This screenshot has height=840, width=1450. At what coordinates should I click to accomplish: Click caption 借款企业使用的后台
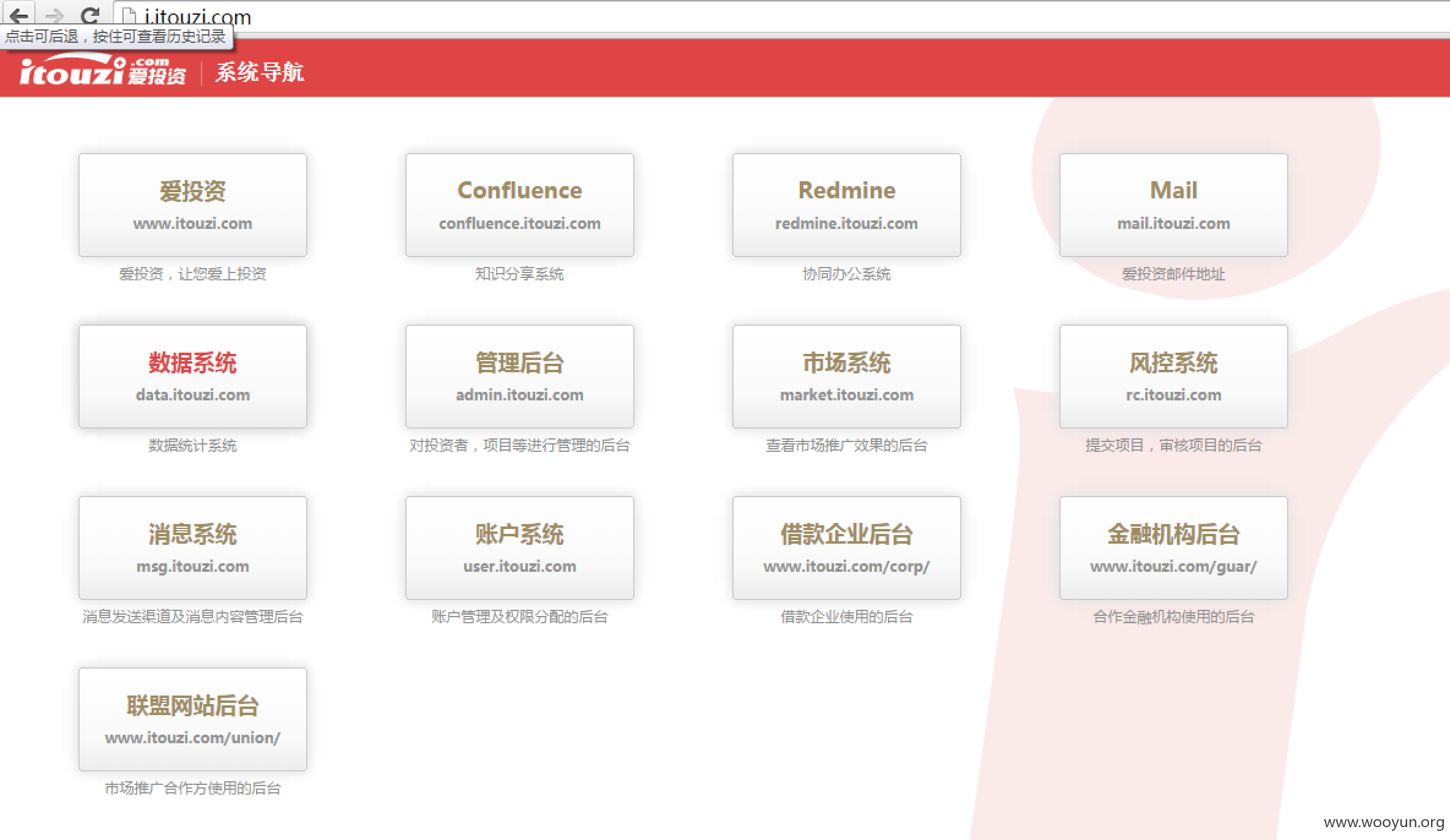(x=847, y=617)
